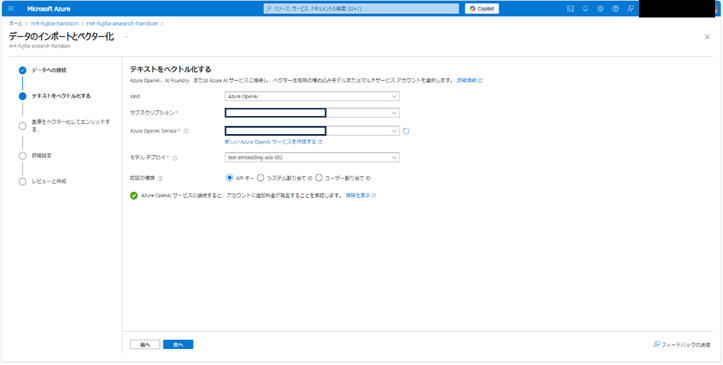Click the Microsoft Azure logo text

pos(48,9)
